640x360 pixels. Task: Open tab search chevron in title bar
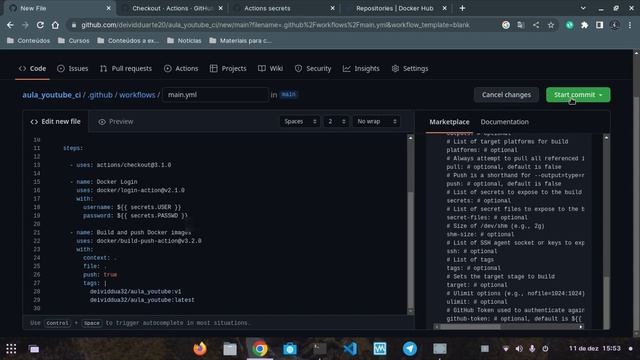583,8
